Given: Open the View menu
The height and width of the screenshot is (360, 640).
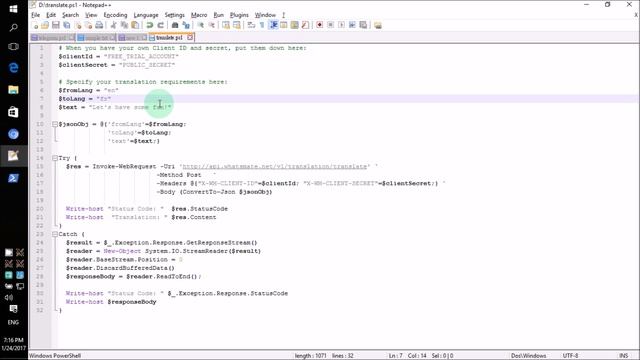Looking at the screenshot, I should [91, 15].
